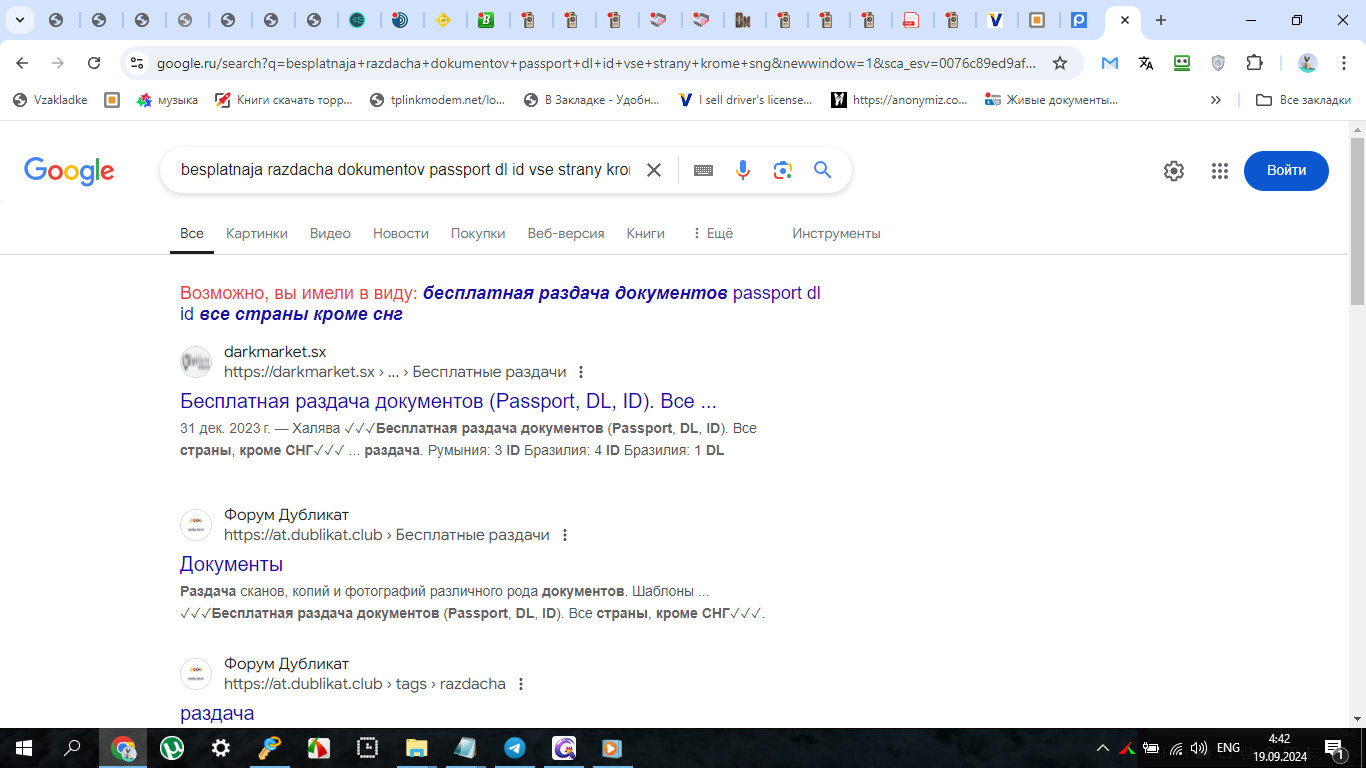Click the Google Translate extension icon
1366x768 pixels.
(1146, 63)
